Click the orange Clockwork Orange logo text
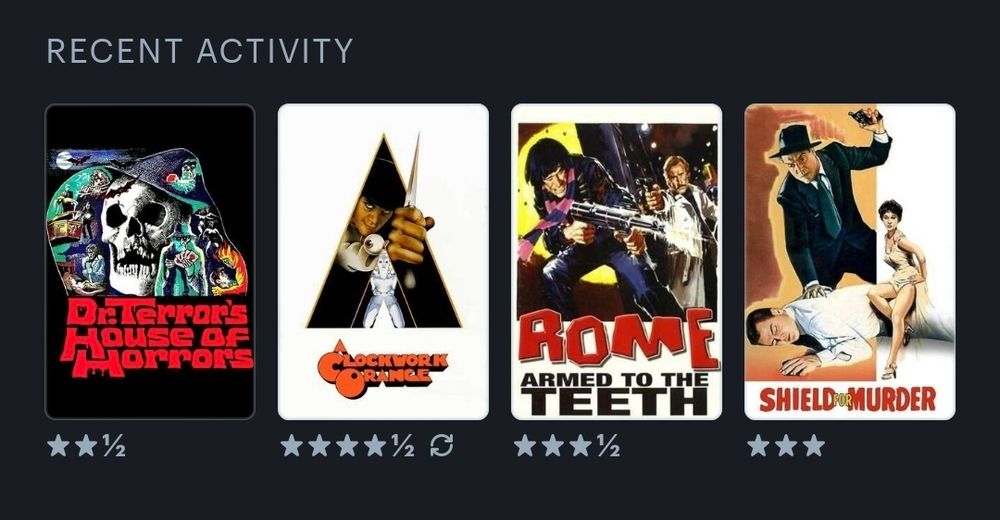 pyautogui.click(x=383, y=368)
